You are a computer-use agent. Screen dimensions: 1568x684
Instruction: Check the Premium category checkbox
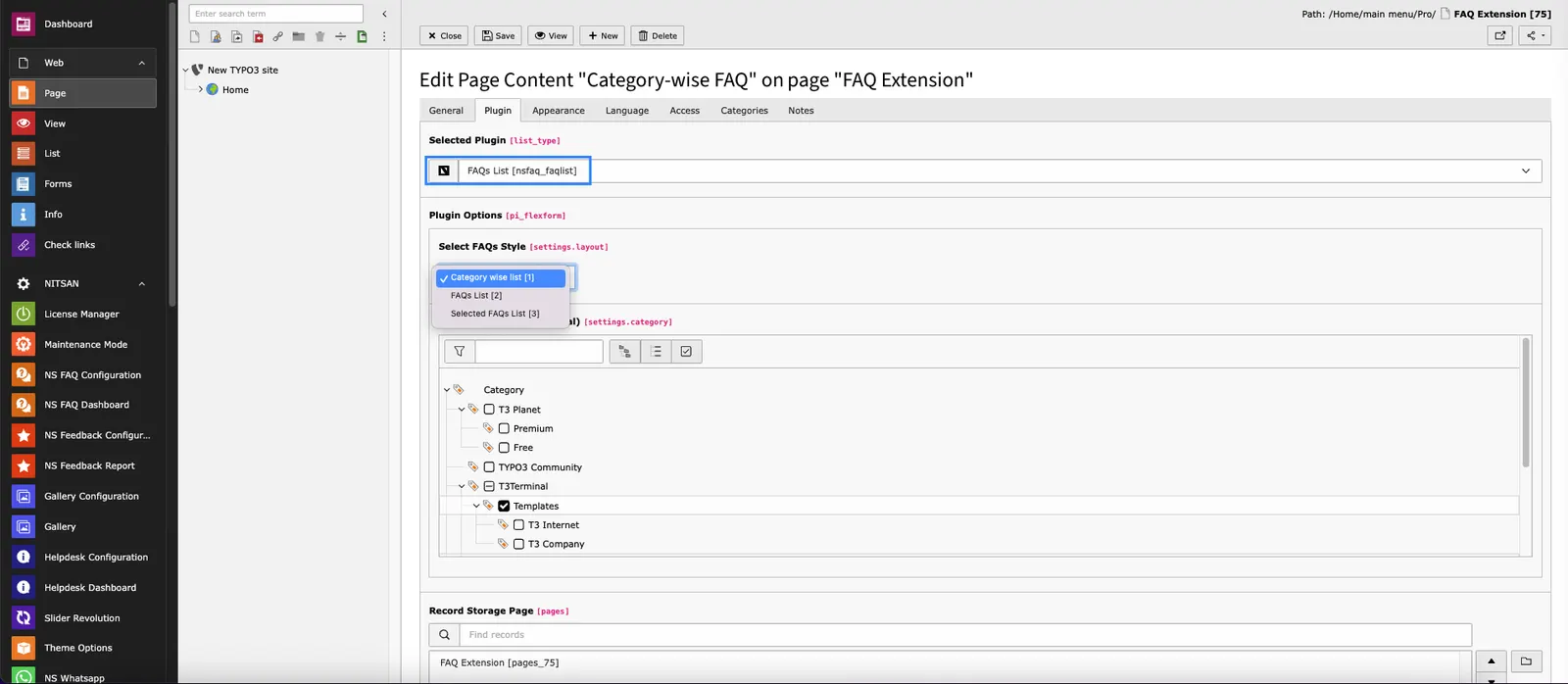tap(504, 428)
